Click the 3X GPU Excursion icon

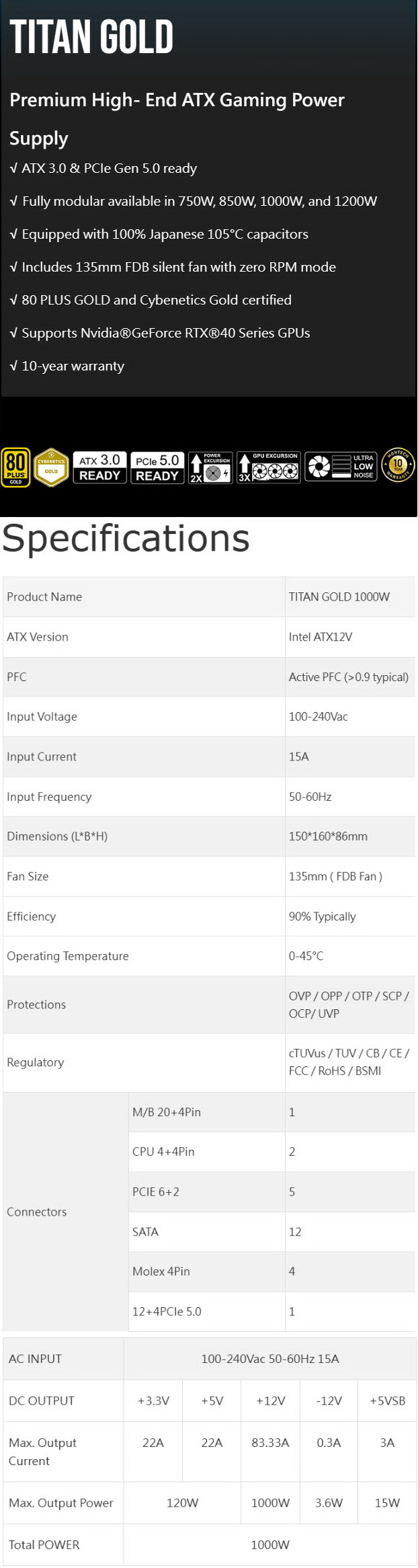coord(269,467)
